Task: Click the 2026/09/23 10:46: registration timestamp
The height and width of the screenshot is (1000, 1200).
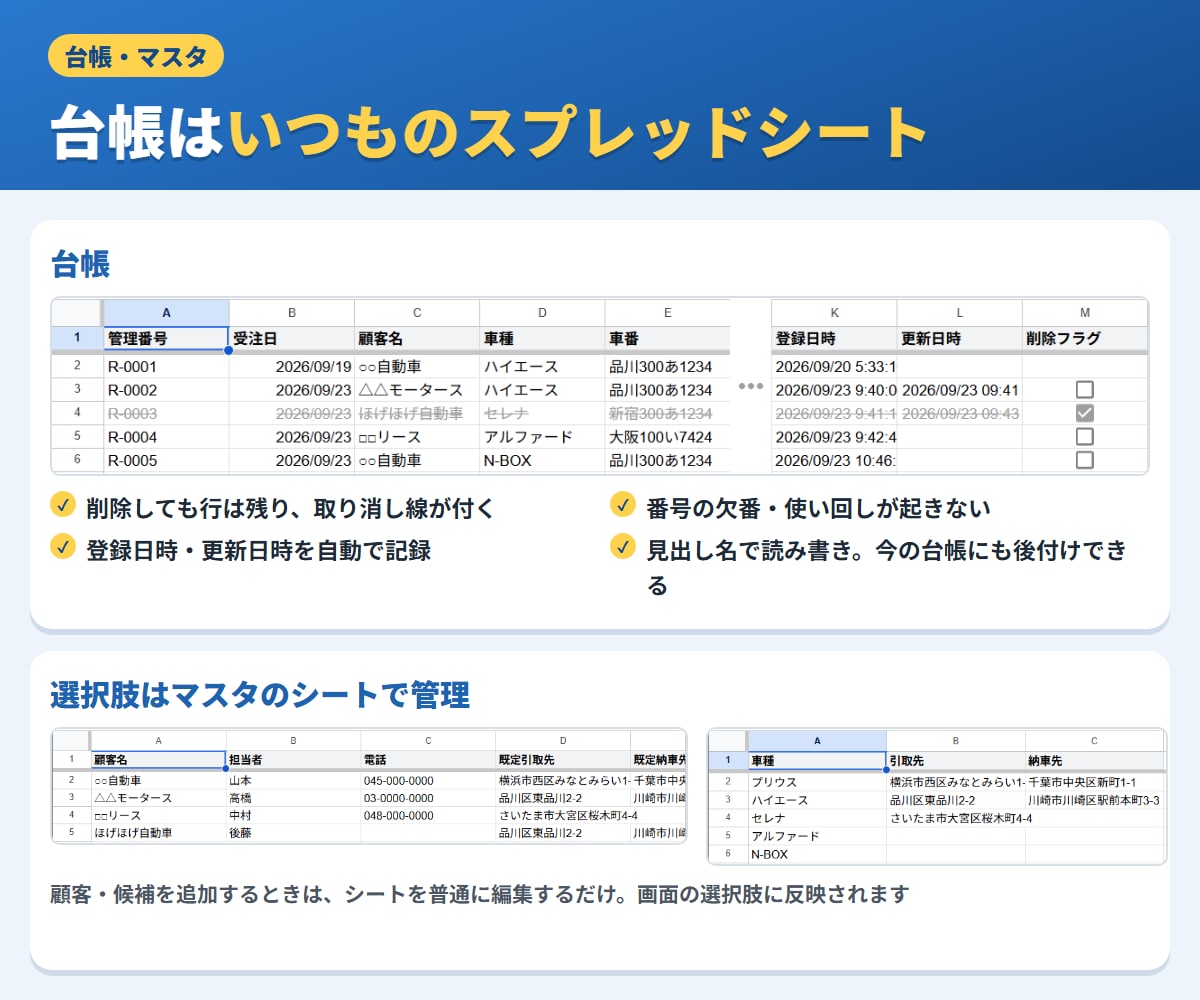Action: tap(834, 460)
